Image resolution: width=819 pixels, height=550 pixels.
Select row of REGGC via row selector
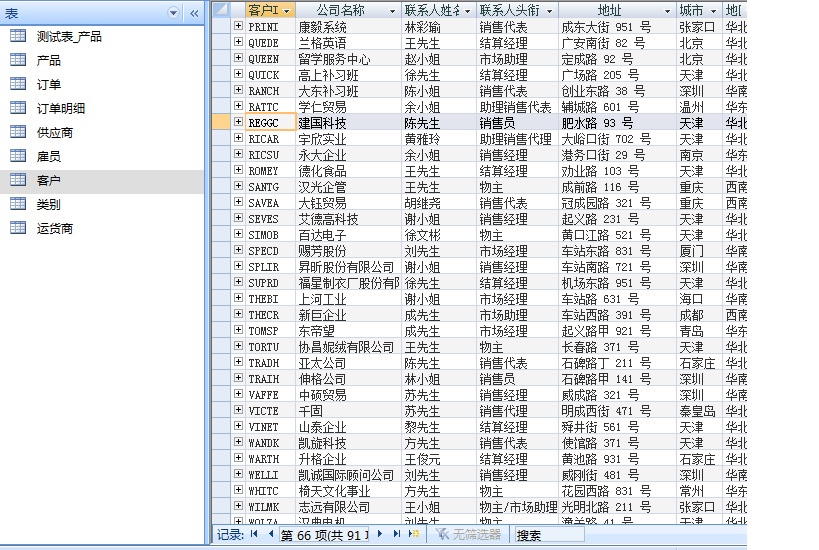(222, 123)
